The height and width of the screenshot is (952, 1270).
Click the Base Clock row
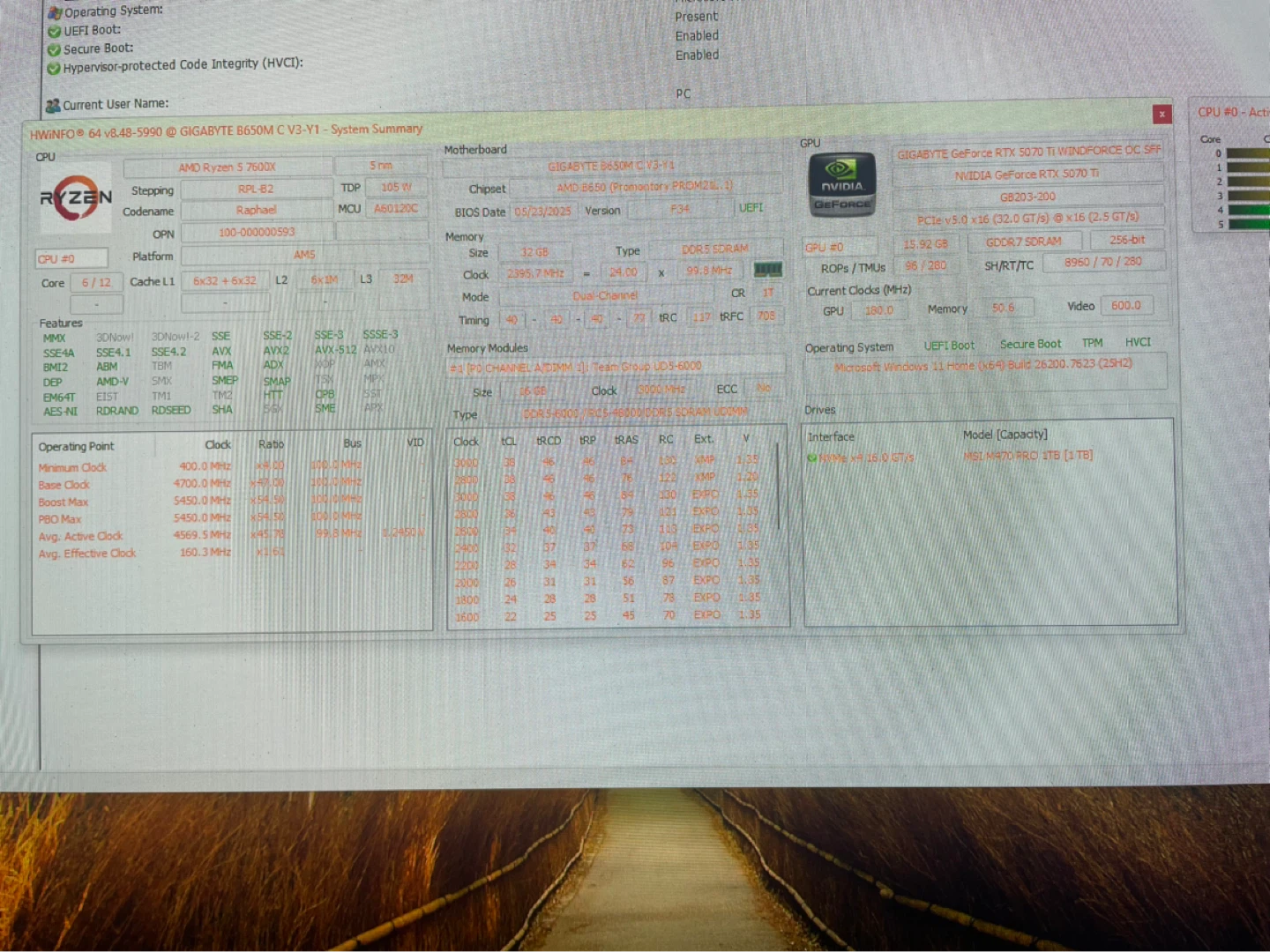[232, 484]
